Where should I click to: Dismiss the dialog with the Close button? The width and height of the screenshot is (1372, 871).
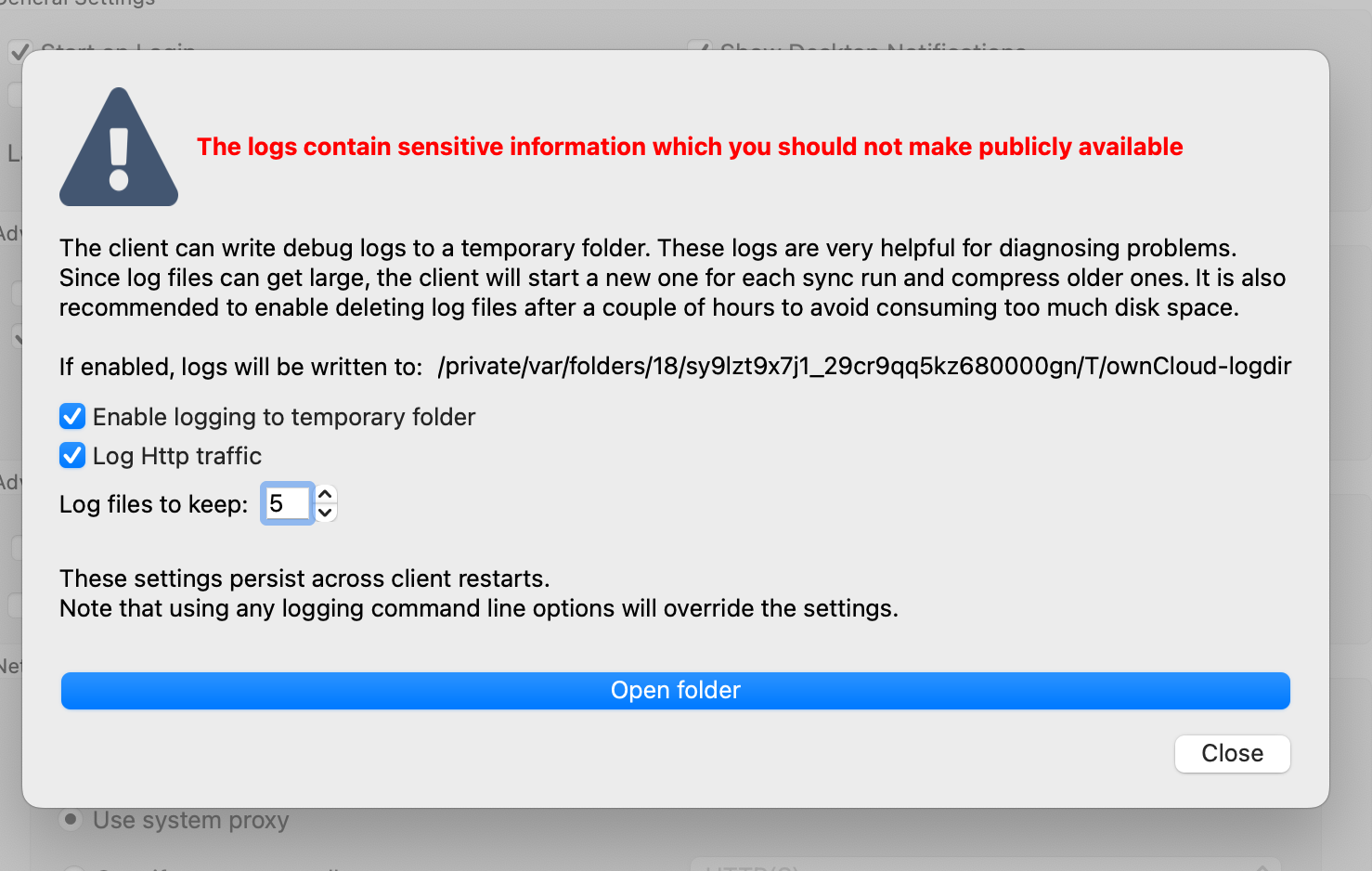pos(1232,753)
